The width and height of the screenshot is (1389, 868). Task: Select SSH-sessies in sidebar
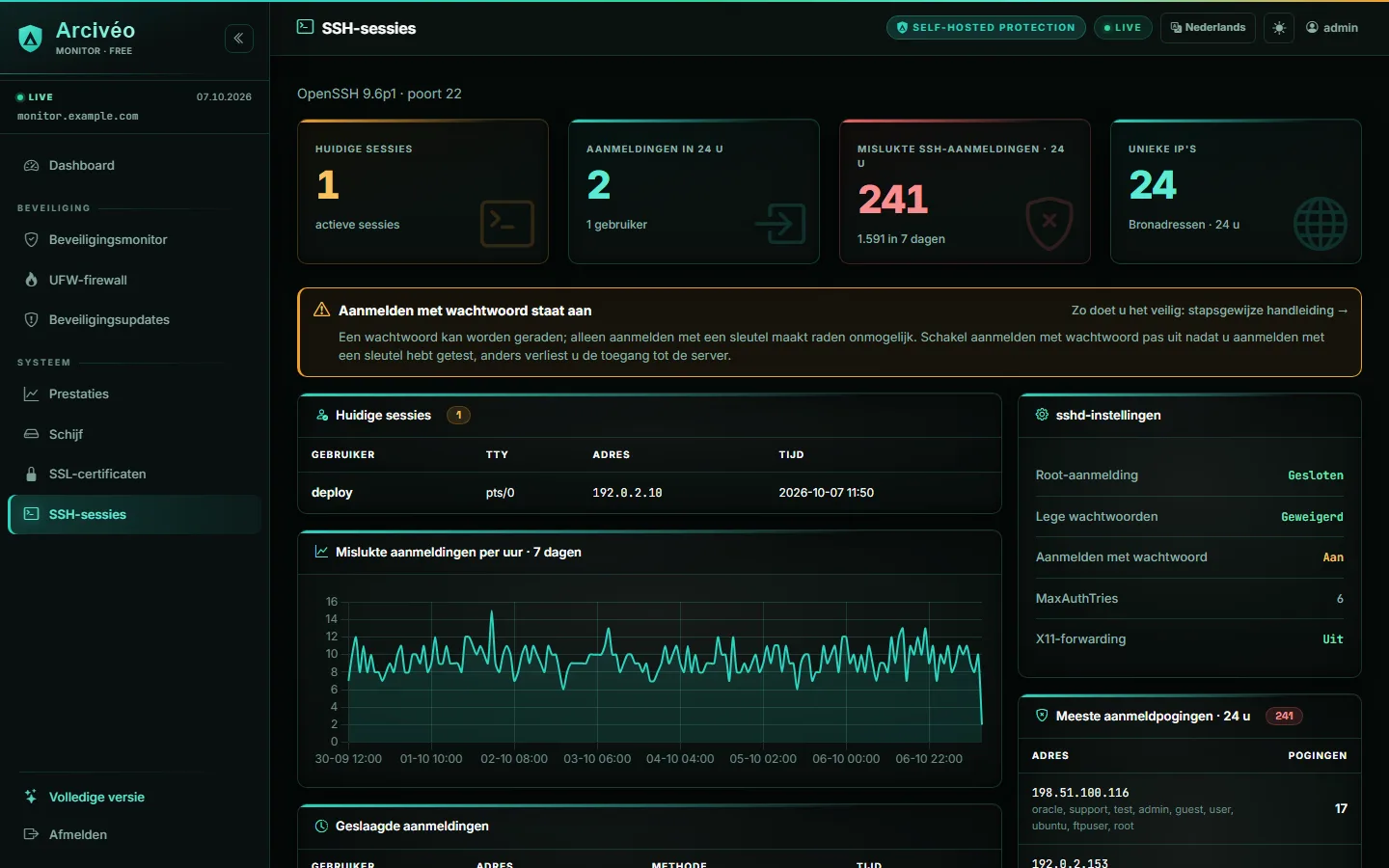click(x=135, y=515)
